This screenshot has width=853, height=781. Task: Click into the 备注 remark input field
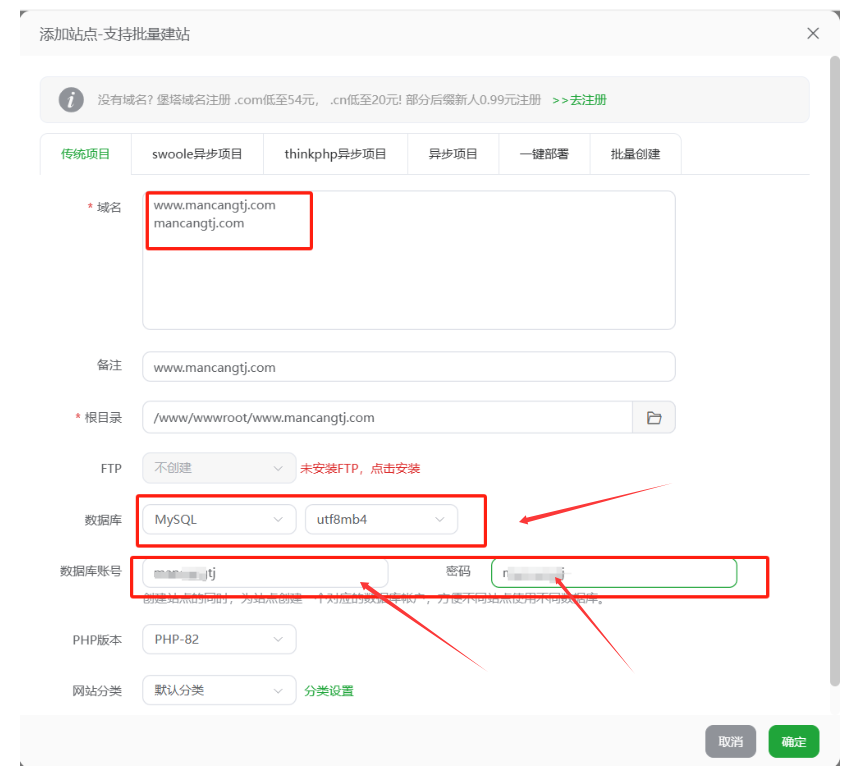[x=408, y=367]
